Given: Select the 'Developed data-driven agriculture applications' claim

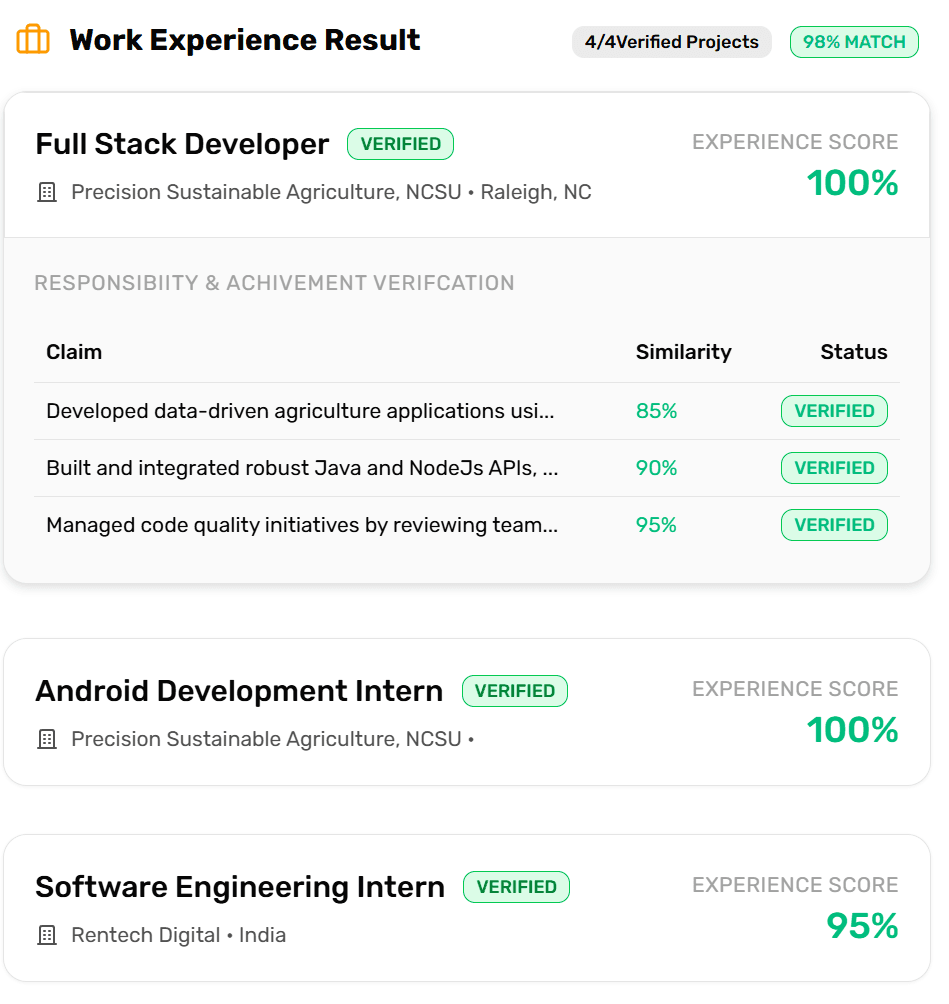Looking at the screenshot, I should pyautogui.click(x=300, y=411).
